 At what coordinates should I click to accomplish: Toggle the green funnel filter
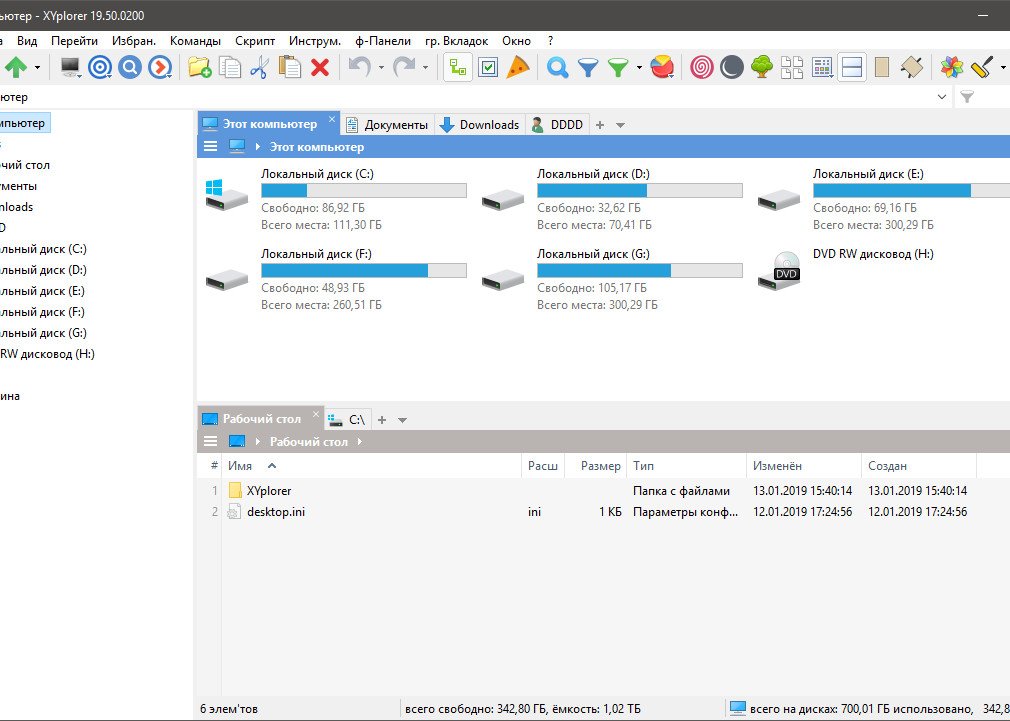tap(618, 67)
